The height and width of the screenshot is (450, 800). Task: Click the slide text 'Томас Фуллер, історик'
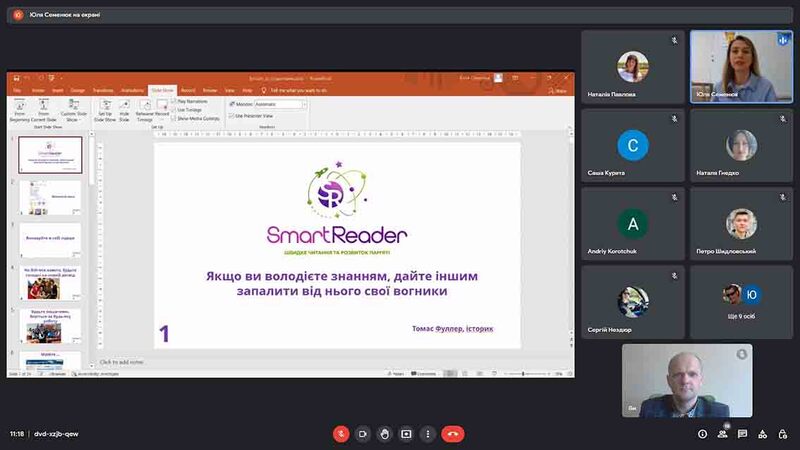click(453, 329)
